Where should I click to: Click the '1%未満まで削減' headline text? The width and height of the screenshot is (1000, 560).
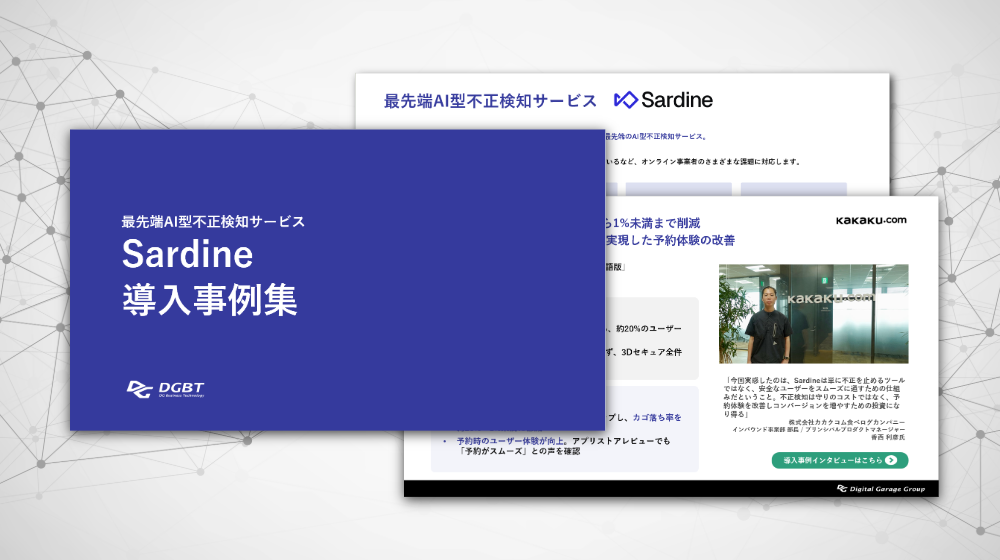(656, 223)
